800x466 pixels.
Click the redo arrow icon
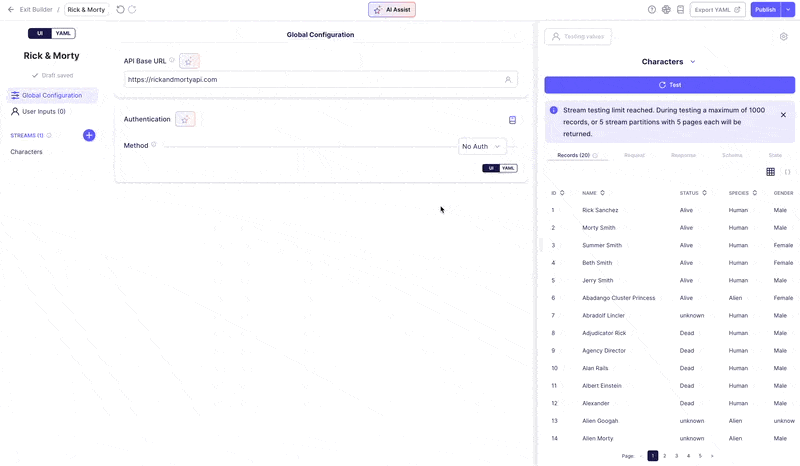point(132,10)
